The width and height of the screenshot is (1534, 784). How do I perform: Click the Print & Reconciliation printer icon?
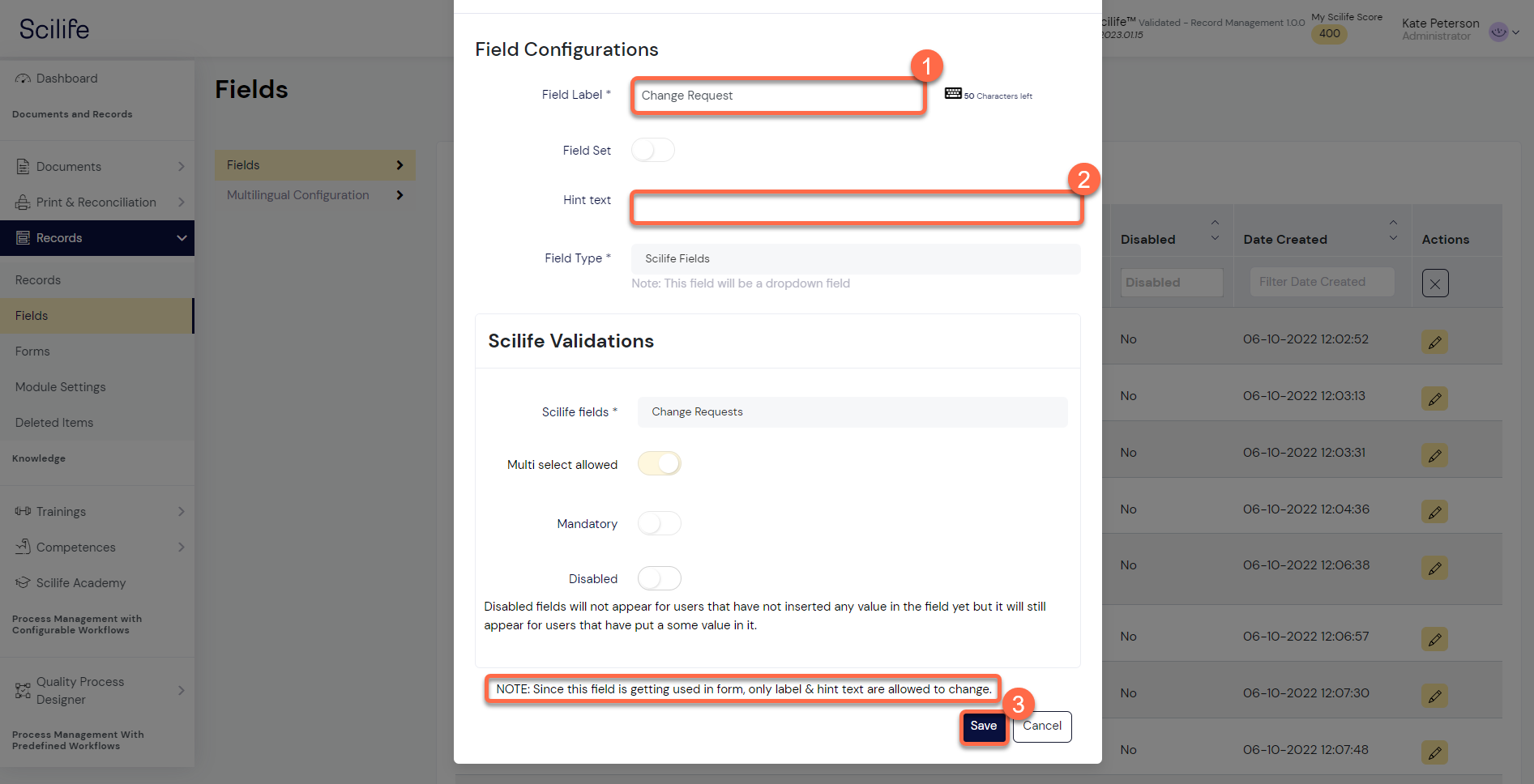23,202
